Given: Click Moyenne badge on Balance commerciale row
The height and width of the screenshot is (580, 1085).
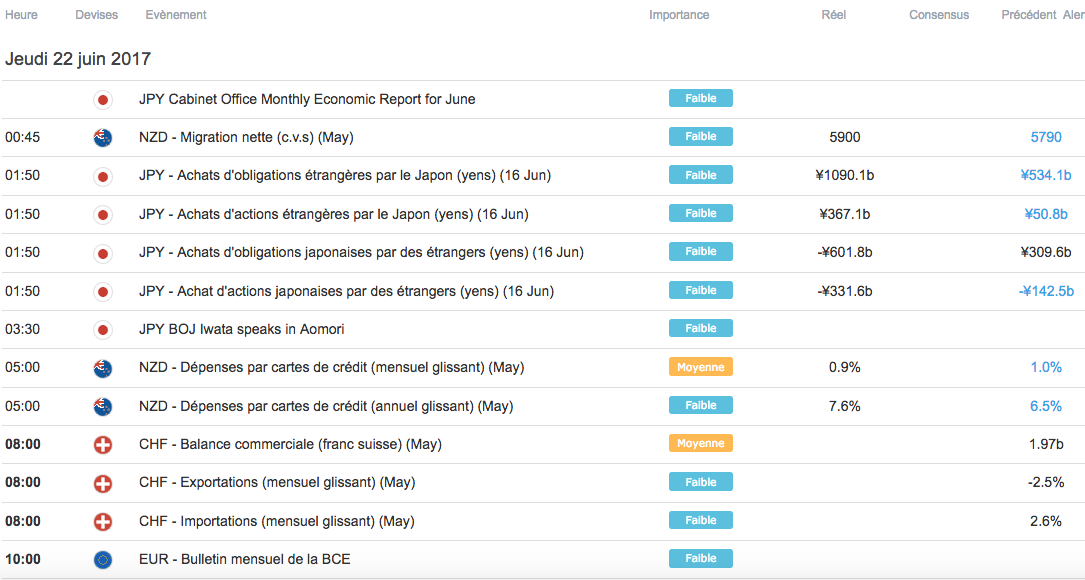Looking at the screenshot, I should (701, 443).
